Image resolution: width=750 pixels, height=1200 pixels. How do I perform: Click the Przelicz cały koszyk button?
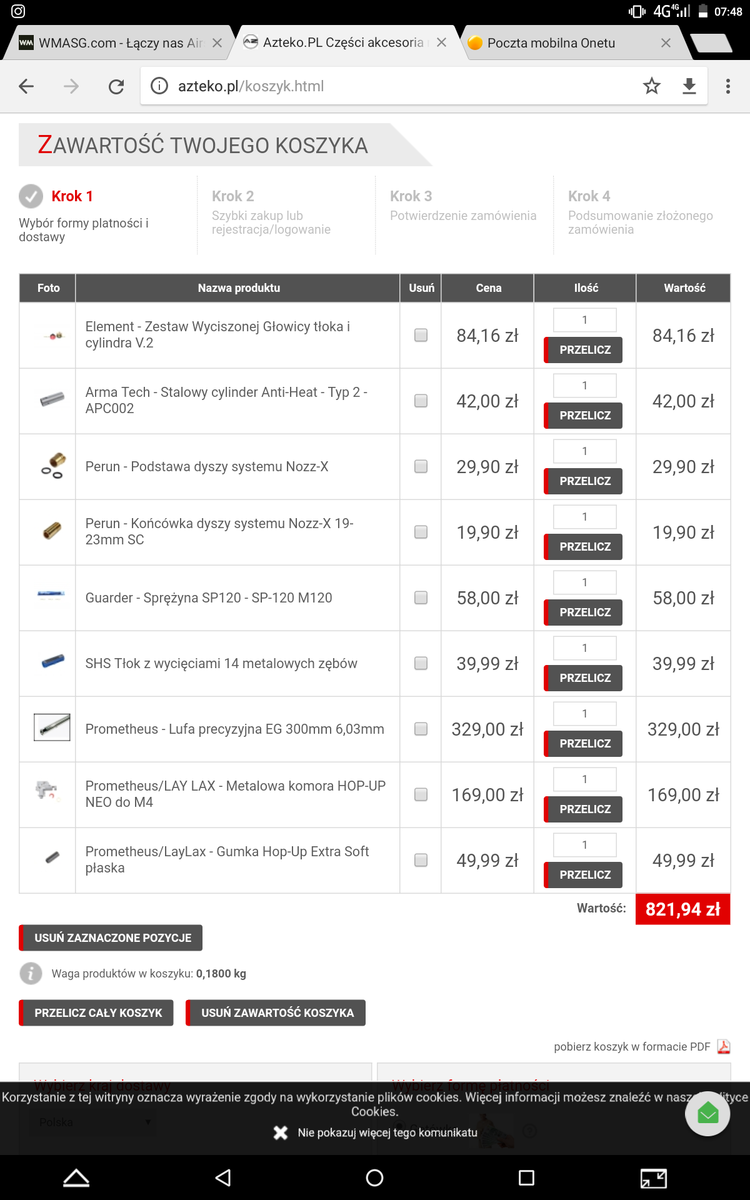coord(97,1013)
